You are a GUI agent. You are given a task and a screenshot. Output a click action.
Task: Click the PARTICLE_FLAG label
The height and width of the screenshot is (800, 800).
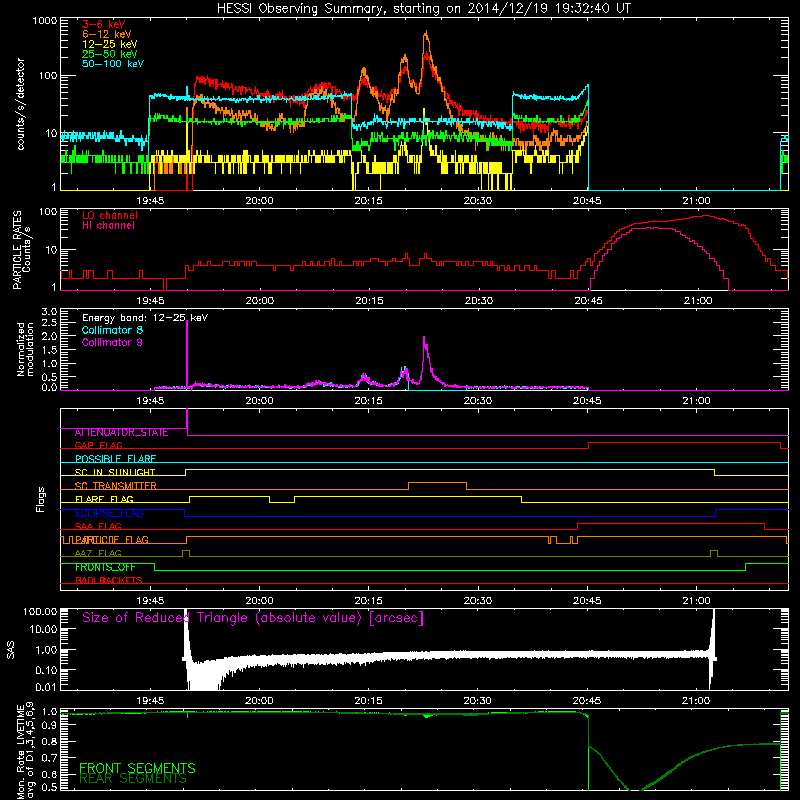pyautogui.click(x=110, y=539)
